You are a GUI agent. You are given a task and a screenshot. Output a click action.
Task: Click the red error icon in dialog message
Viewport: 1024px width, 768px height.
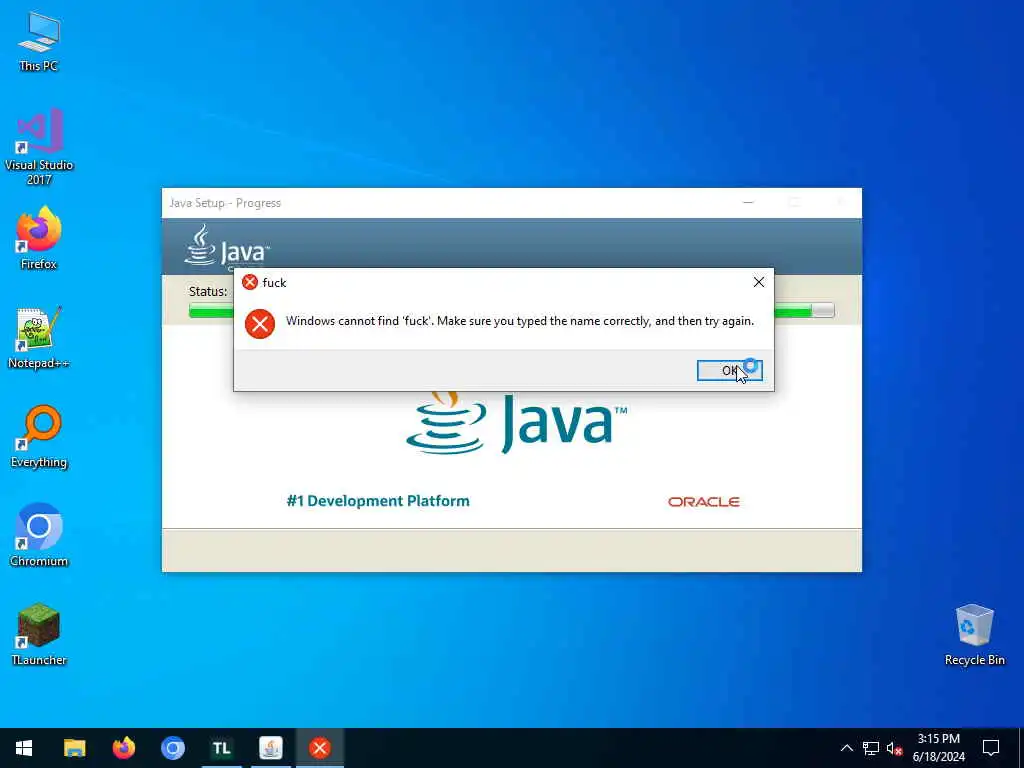click(260, 323)
